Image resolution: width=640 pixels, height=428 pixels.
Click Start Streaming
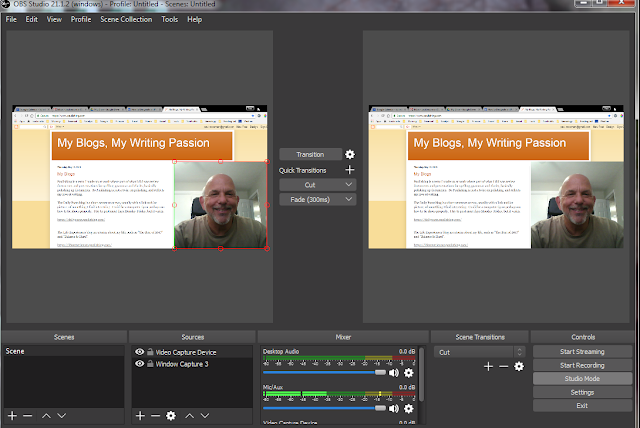(x=582, y=351)
